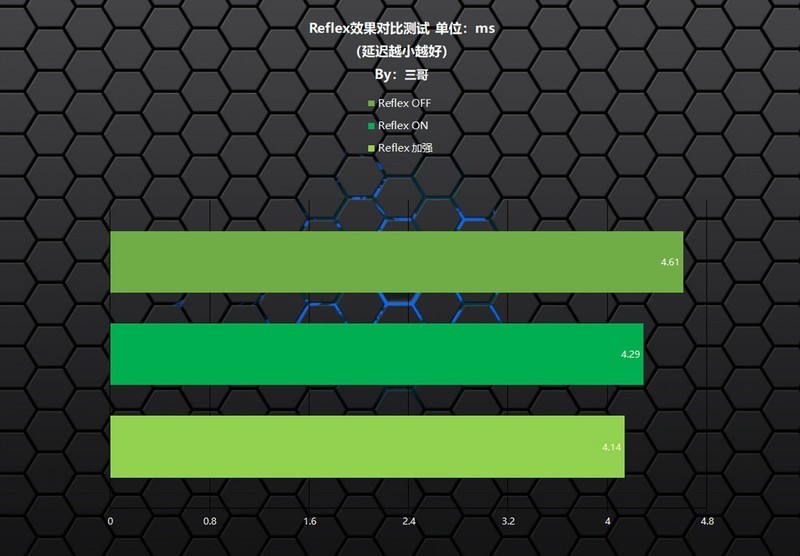The height and width of the screenshot is (556, 800).
Task: Select the 4.14 Reflex 加强 bar
Action: pos(367,447)
